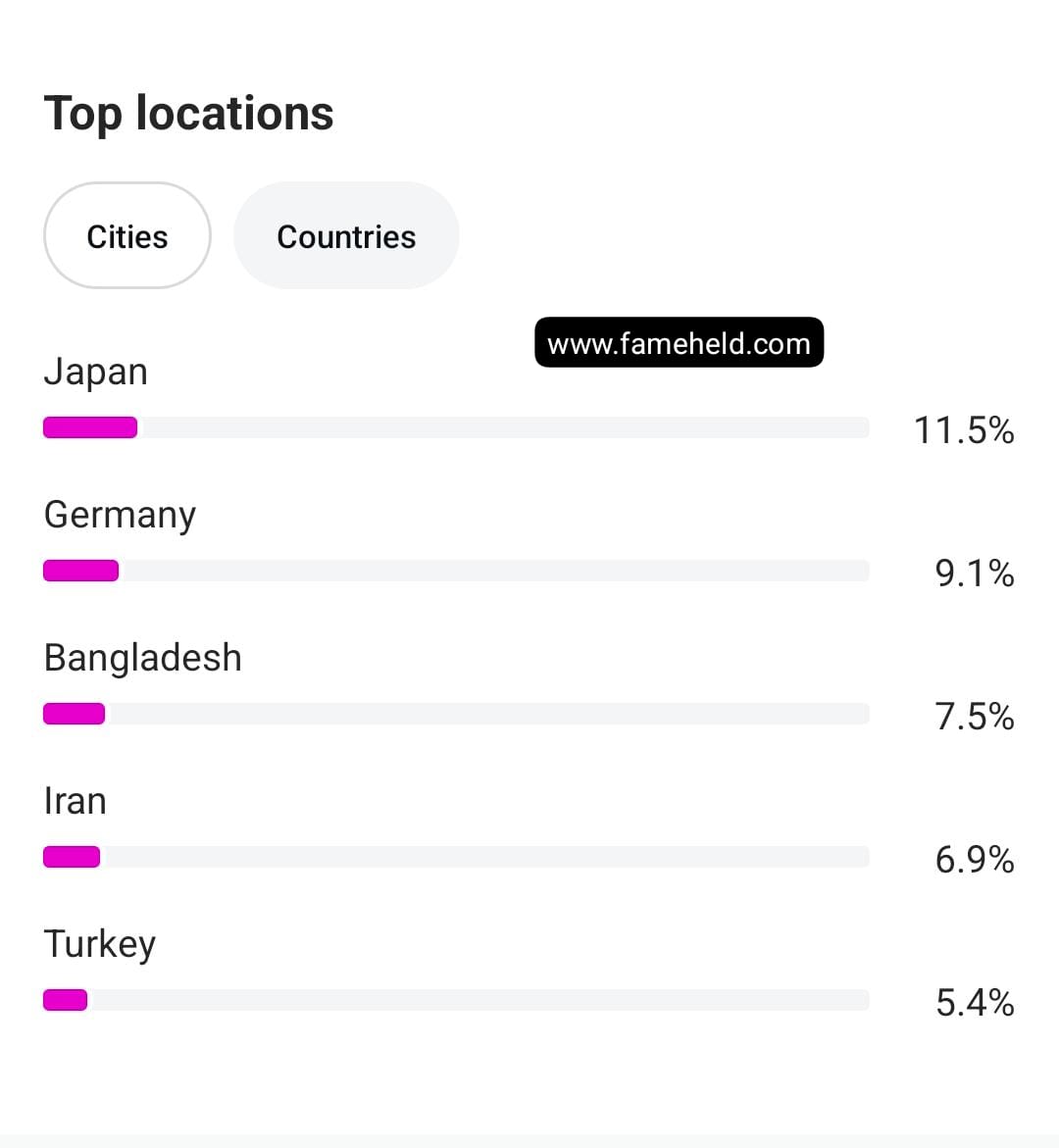Image resolution: width=1059 pixels, height=1148 pixels.
Task: Click the 5.4% percentage value
Action: click(x=972, y=1003)
